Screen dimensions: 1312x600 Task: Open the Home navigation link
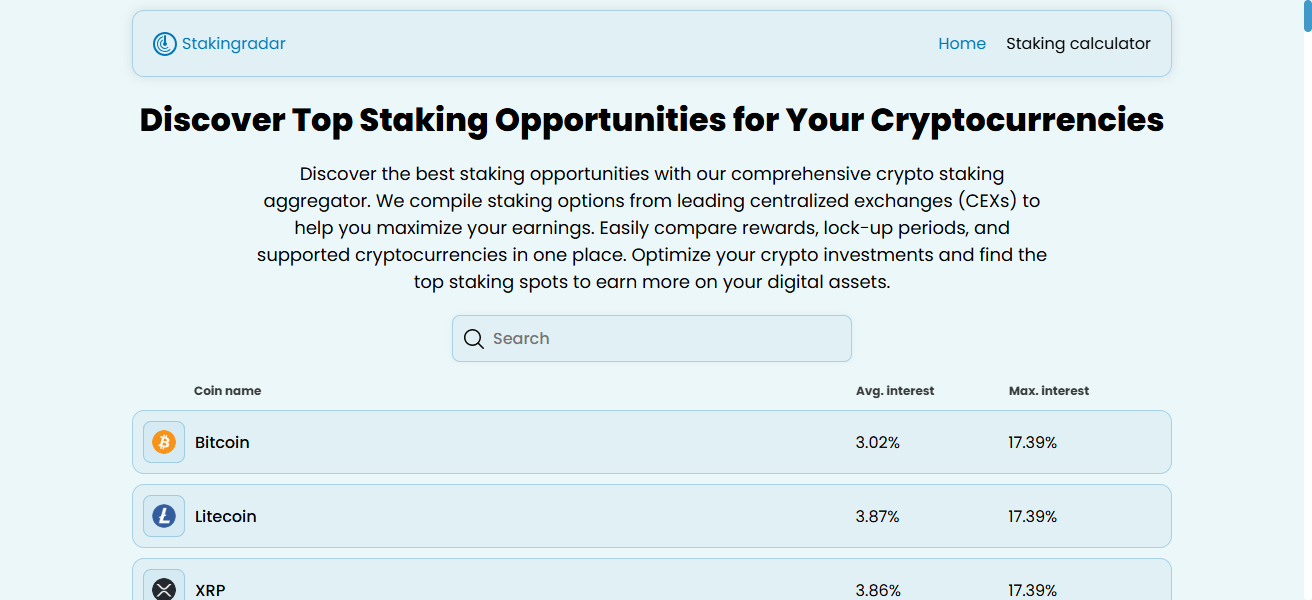[962, 44]
